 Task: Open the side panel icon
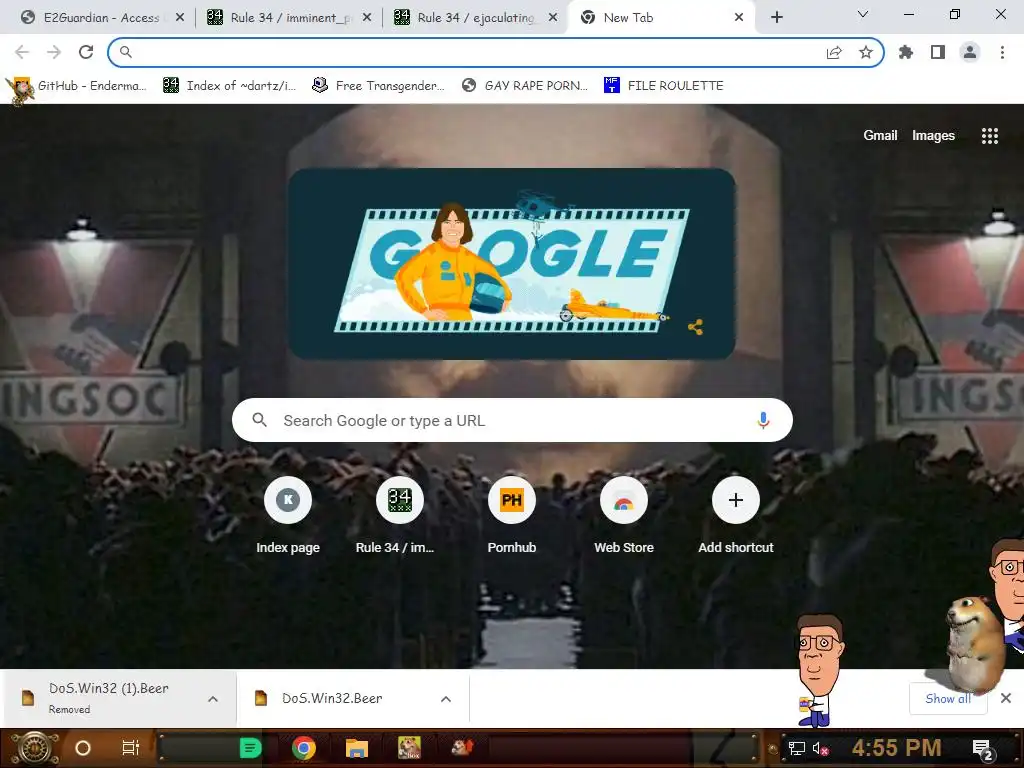[x=938, y=52]
